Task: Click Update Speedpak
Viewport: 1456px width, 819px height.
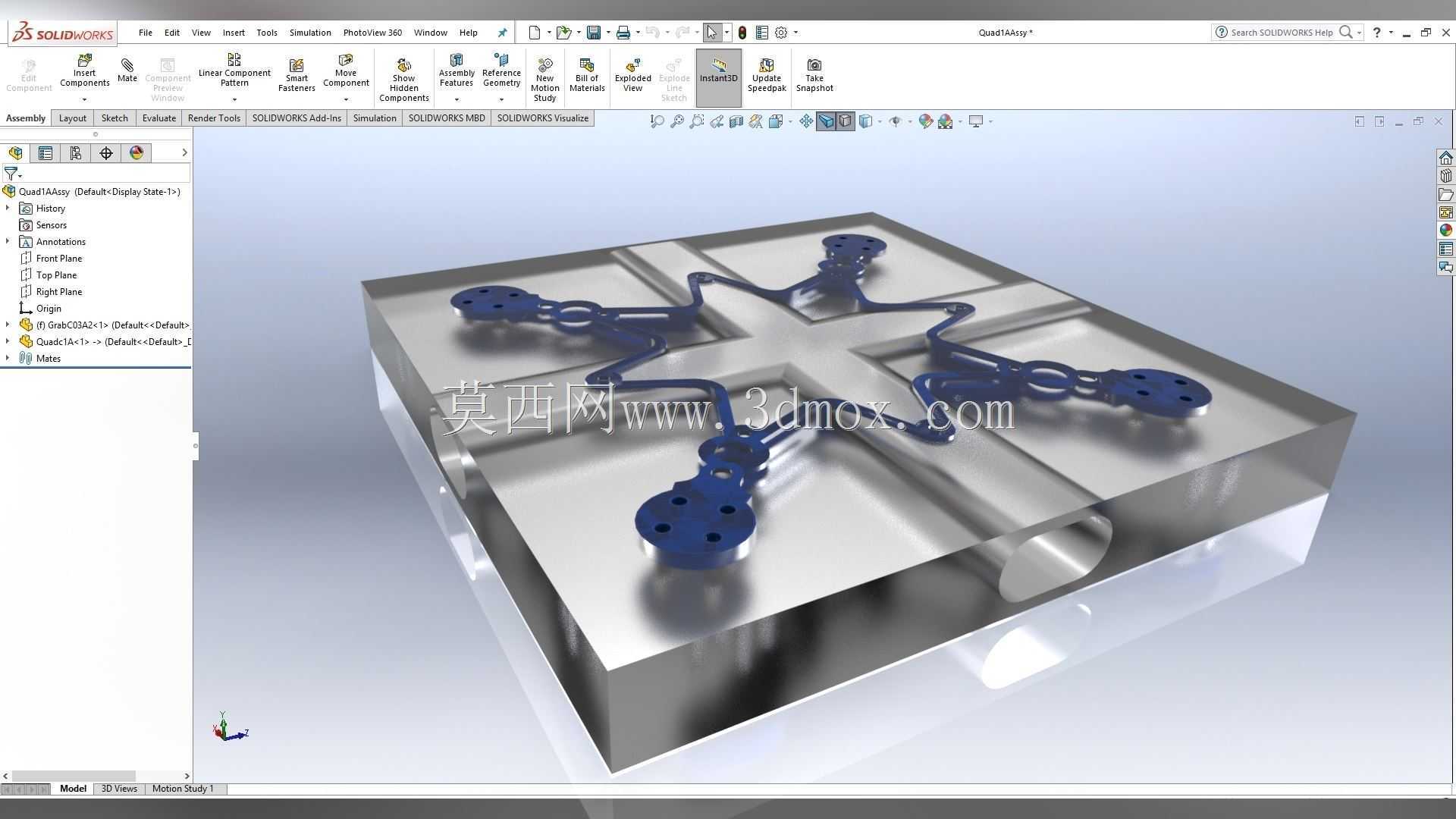Action: [767, 74]
